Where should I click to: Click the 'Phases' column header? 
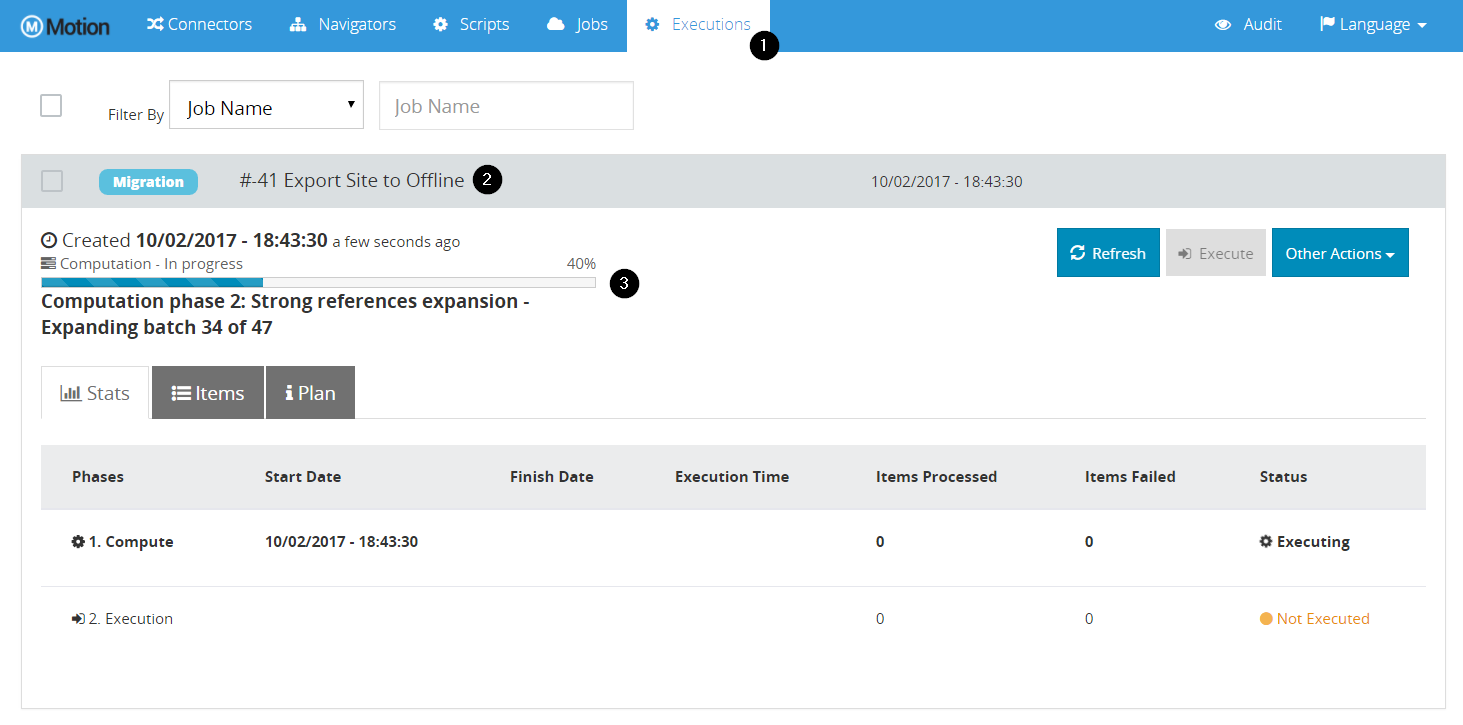pyautogui.click(x=98, y=477)
